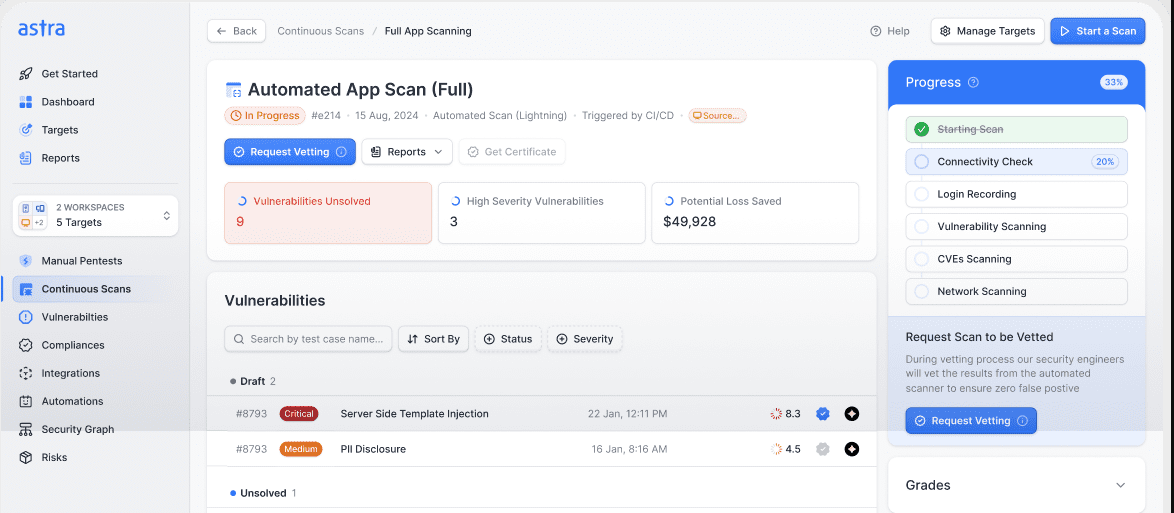Select Vulnerabilities Unsolved card
The image size is (1174, 513).
[x=328, y=213]
